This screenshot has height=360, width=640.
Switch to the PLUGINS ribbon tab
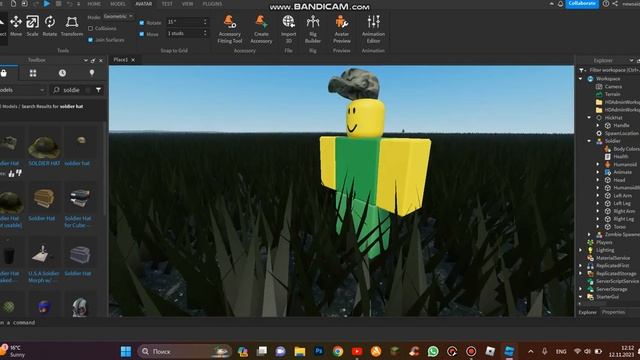pos(212,4)
